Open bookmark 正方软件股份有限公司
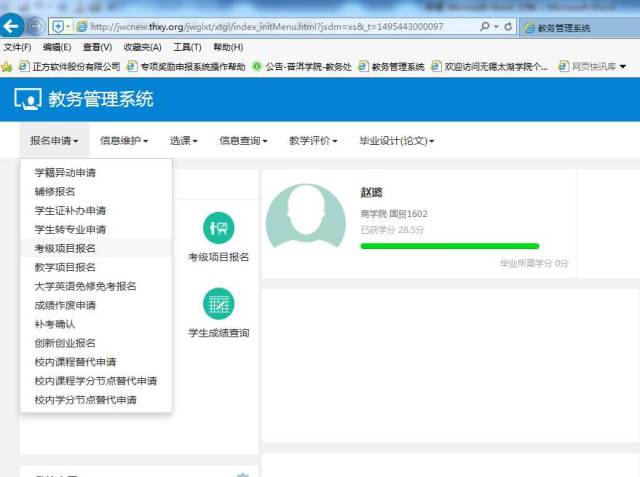 [70, 67]
